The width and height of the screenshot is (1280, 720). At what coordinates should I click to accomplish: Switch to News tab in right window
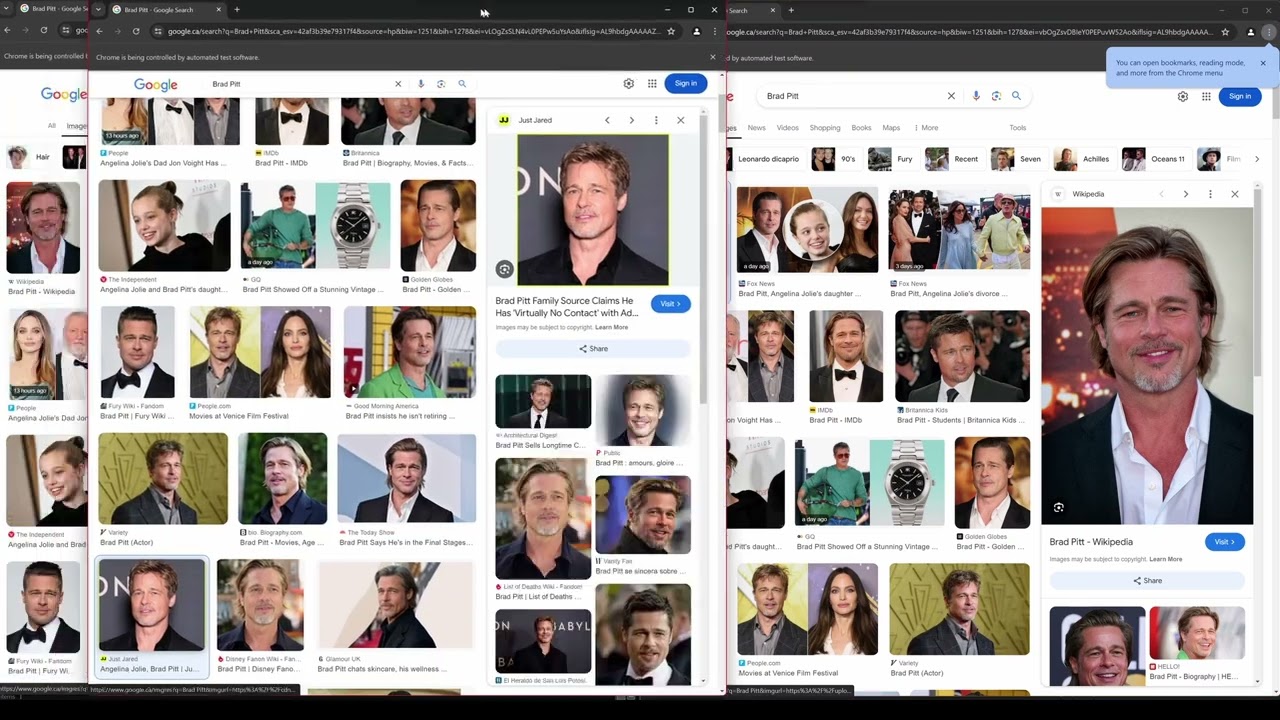click(x=757, y=128)
